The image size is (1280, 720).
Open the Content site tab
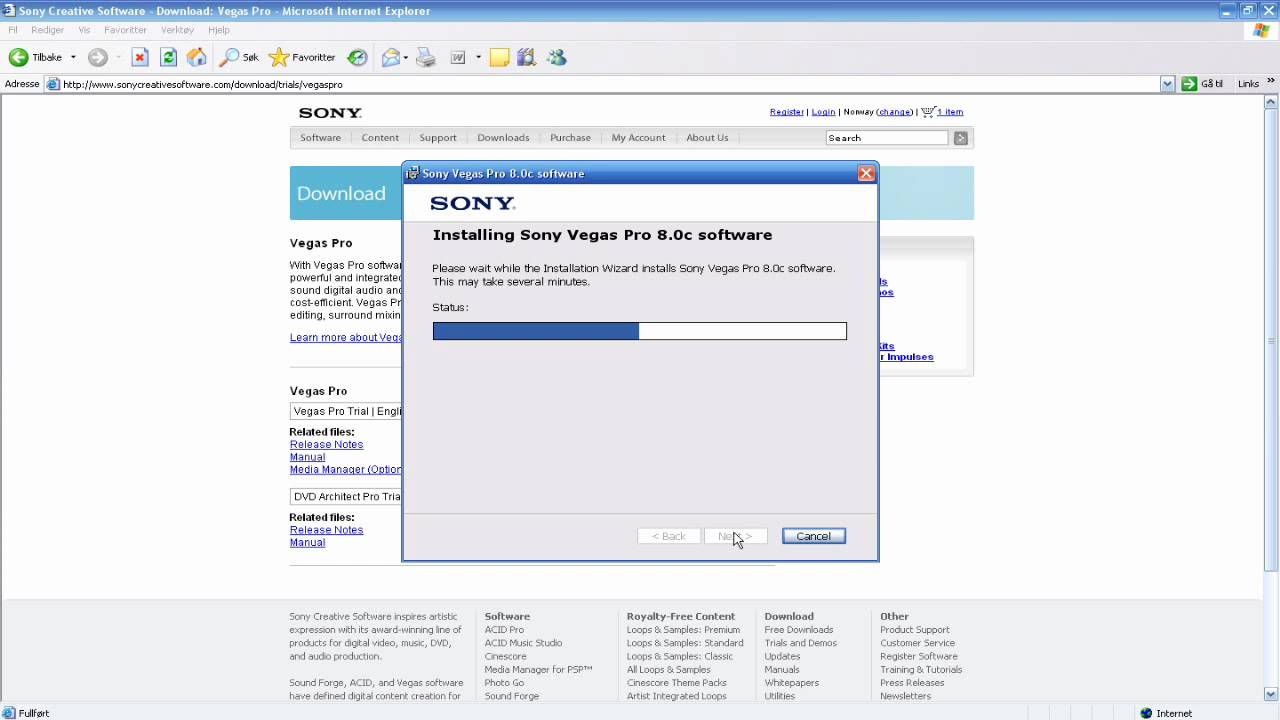pos(380,138)
